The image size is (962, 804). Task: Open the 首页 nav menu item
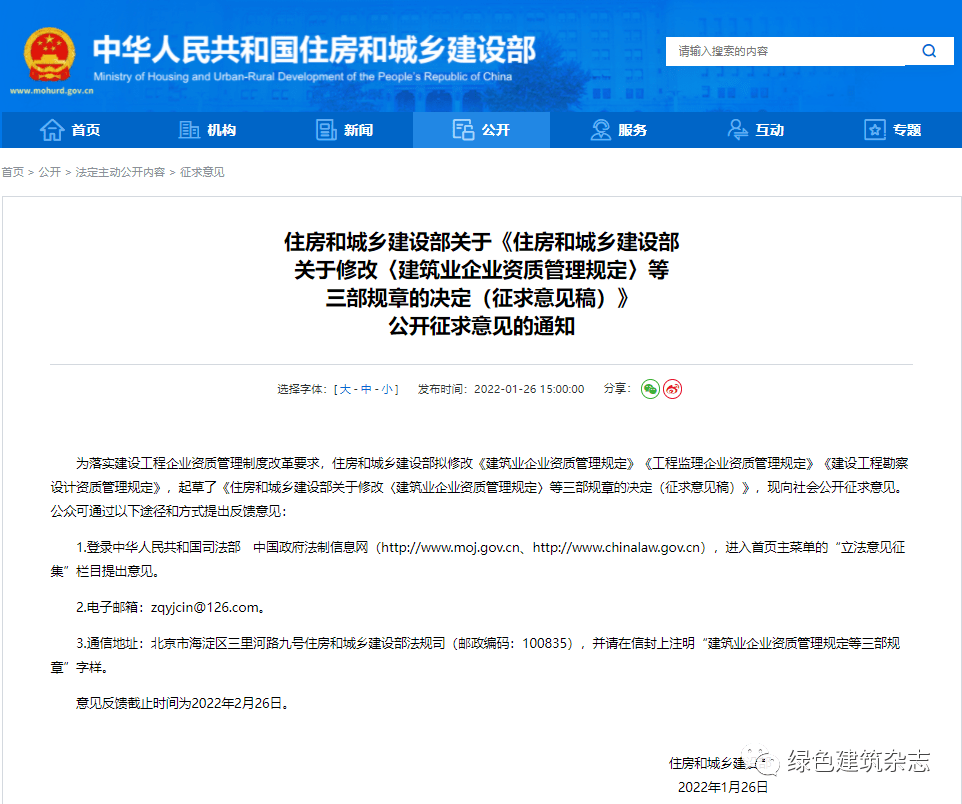point(70,129)
